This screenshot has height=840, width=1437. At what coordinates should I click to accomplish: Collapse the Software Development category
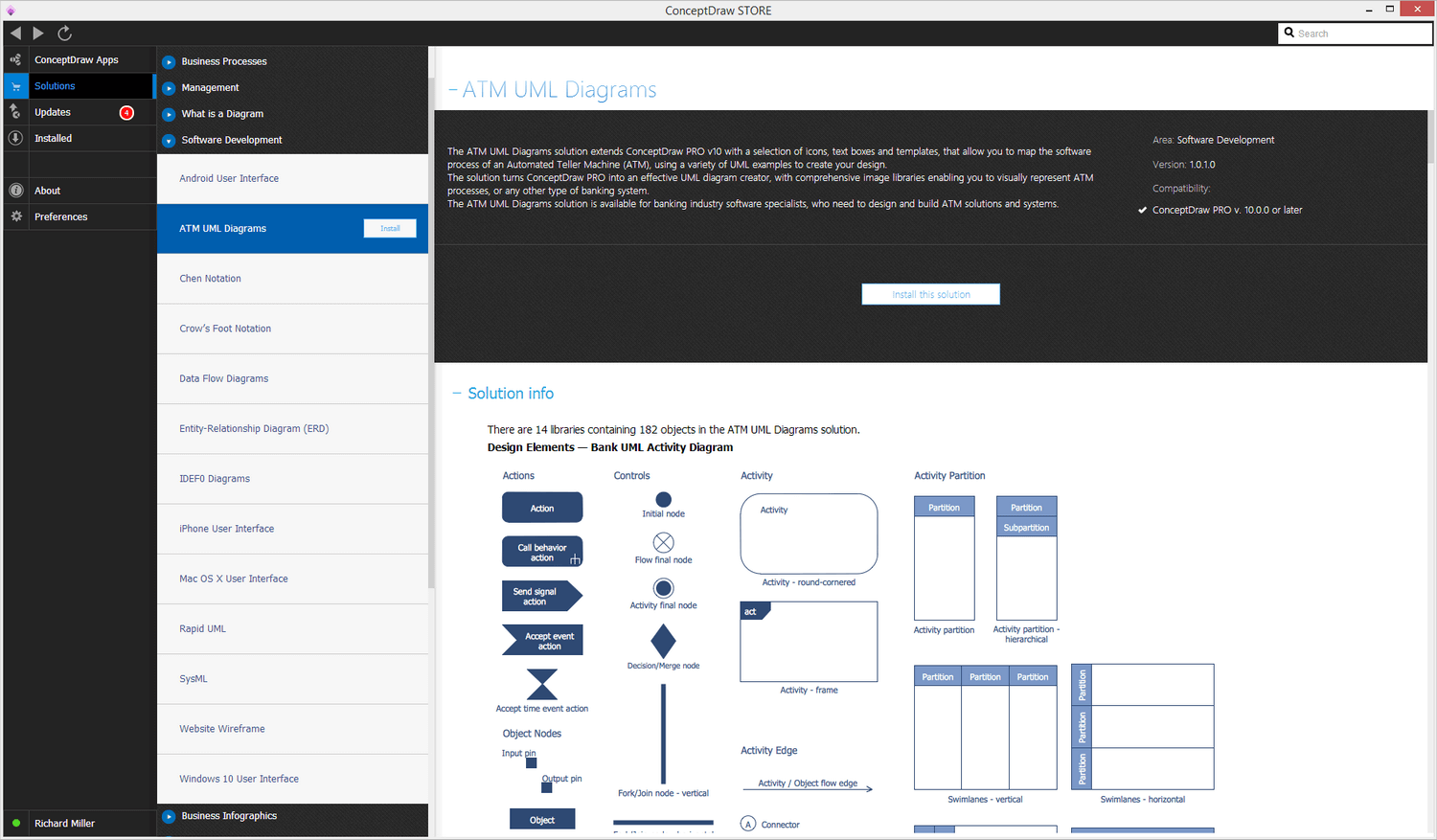point(169,140)
